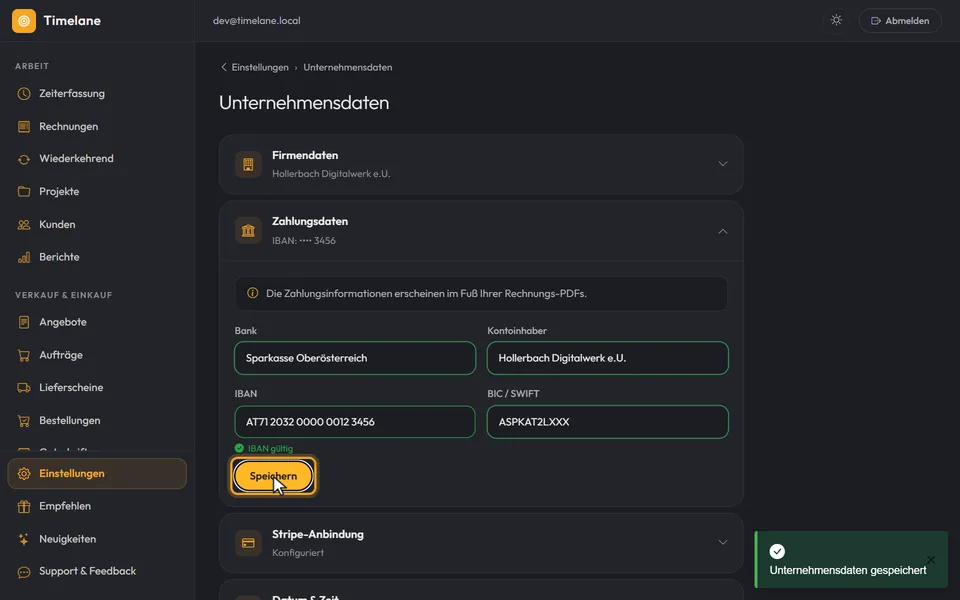
Task: Toggle light theme sun icon
Action: click(x=836, y=20)
